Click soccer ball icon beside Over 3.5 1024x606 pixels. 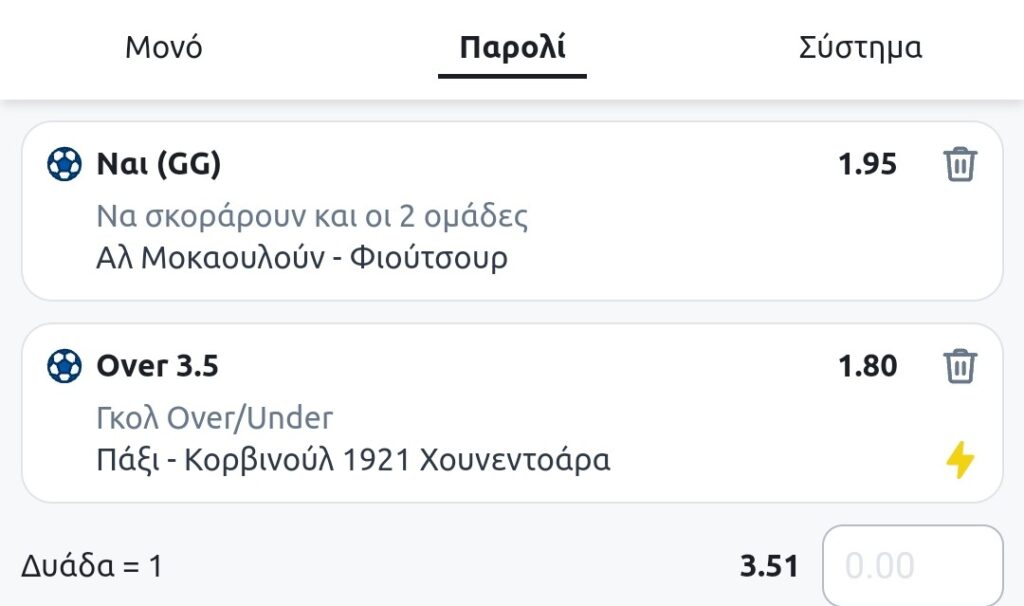(x=65, y=366)
